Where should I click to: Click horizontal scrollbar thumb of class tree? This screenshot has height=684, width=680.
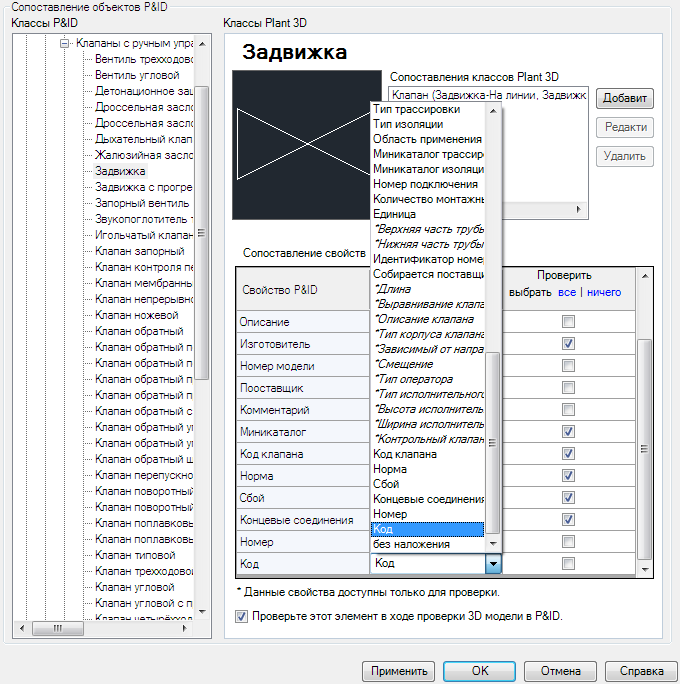pos(58,628)
